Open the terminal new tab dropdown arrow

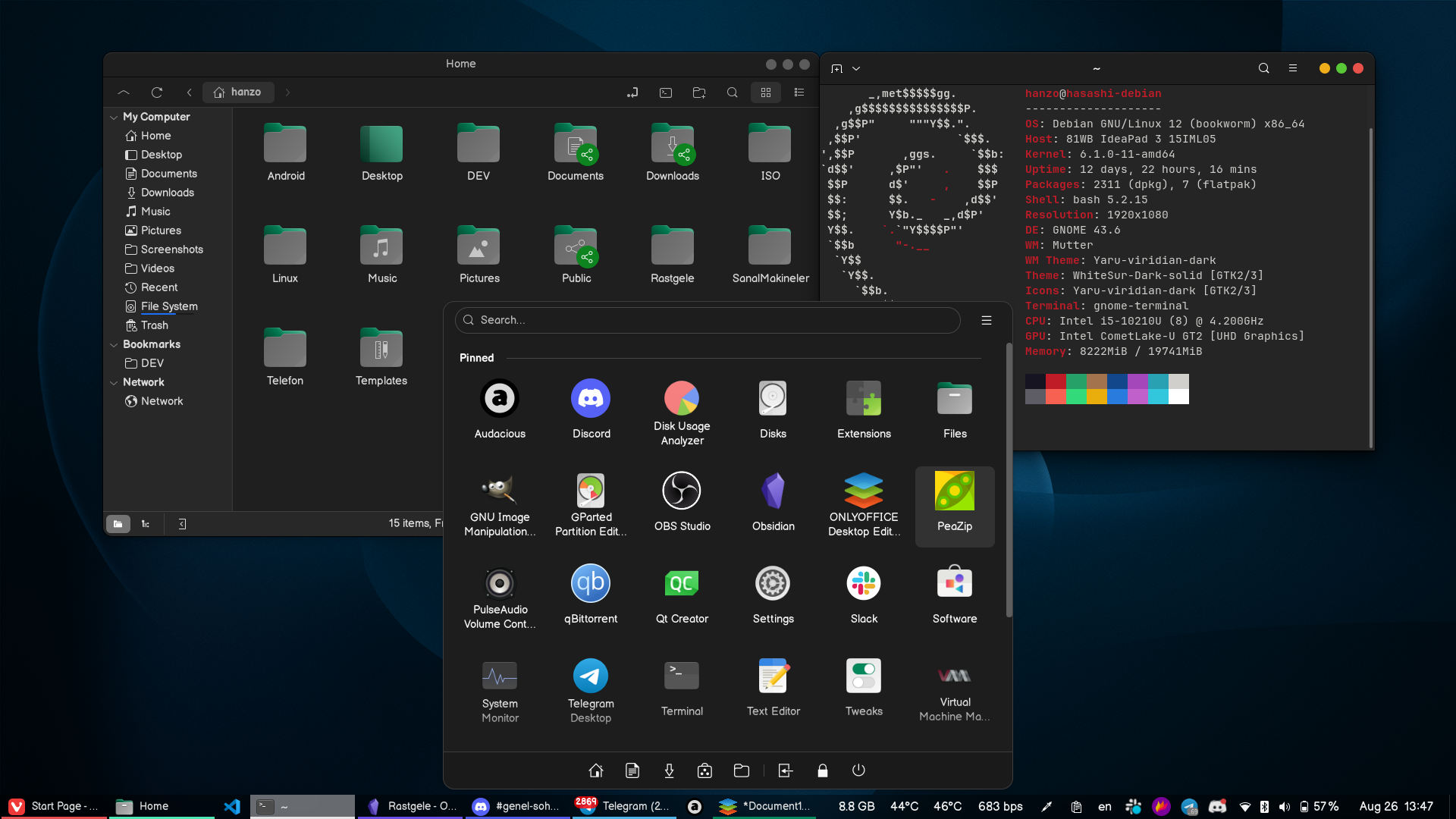coord(856,68)
